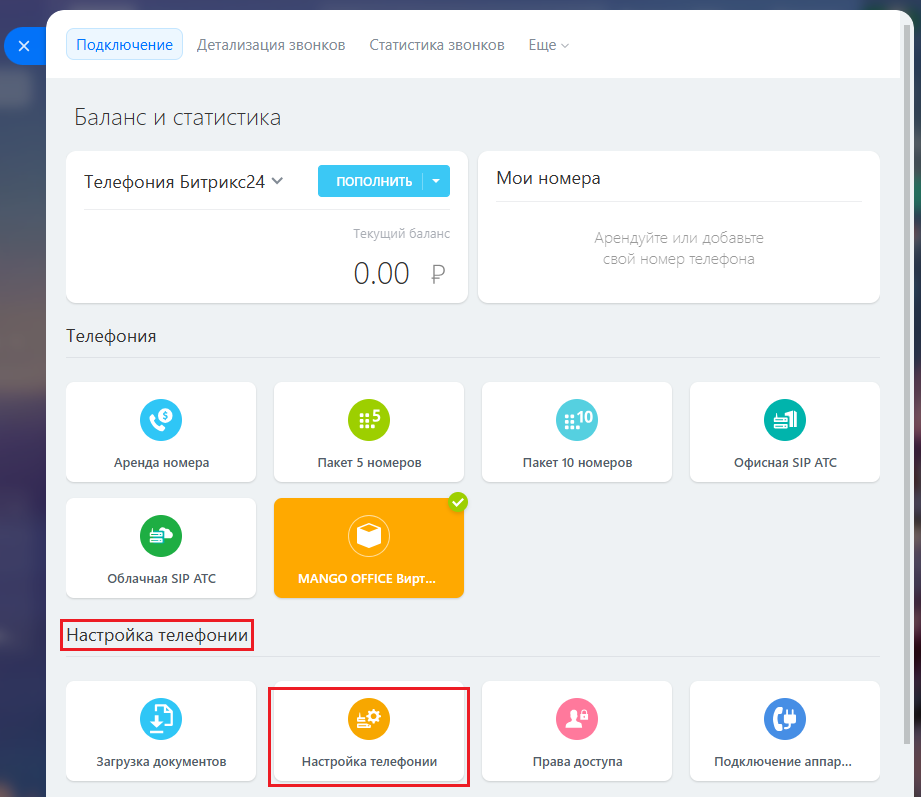
Task: Click the Настройка телефонии section heading
Action: [157, 635]
